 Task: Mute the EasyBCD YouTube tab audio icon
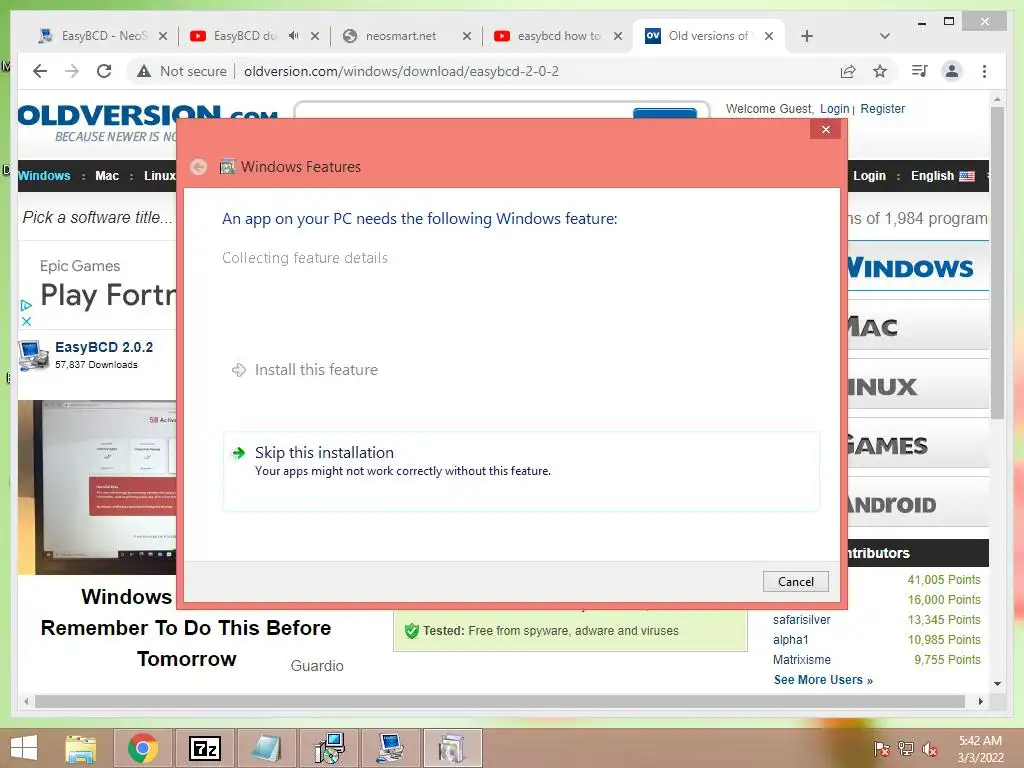click(x=293, y=36)
